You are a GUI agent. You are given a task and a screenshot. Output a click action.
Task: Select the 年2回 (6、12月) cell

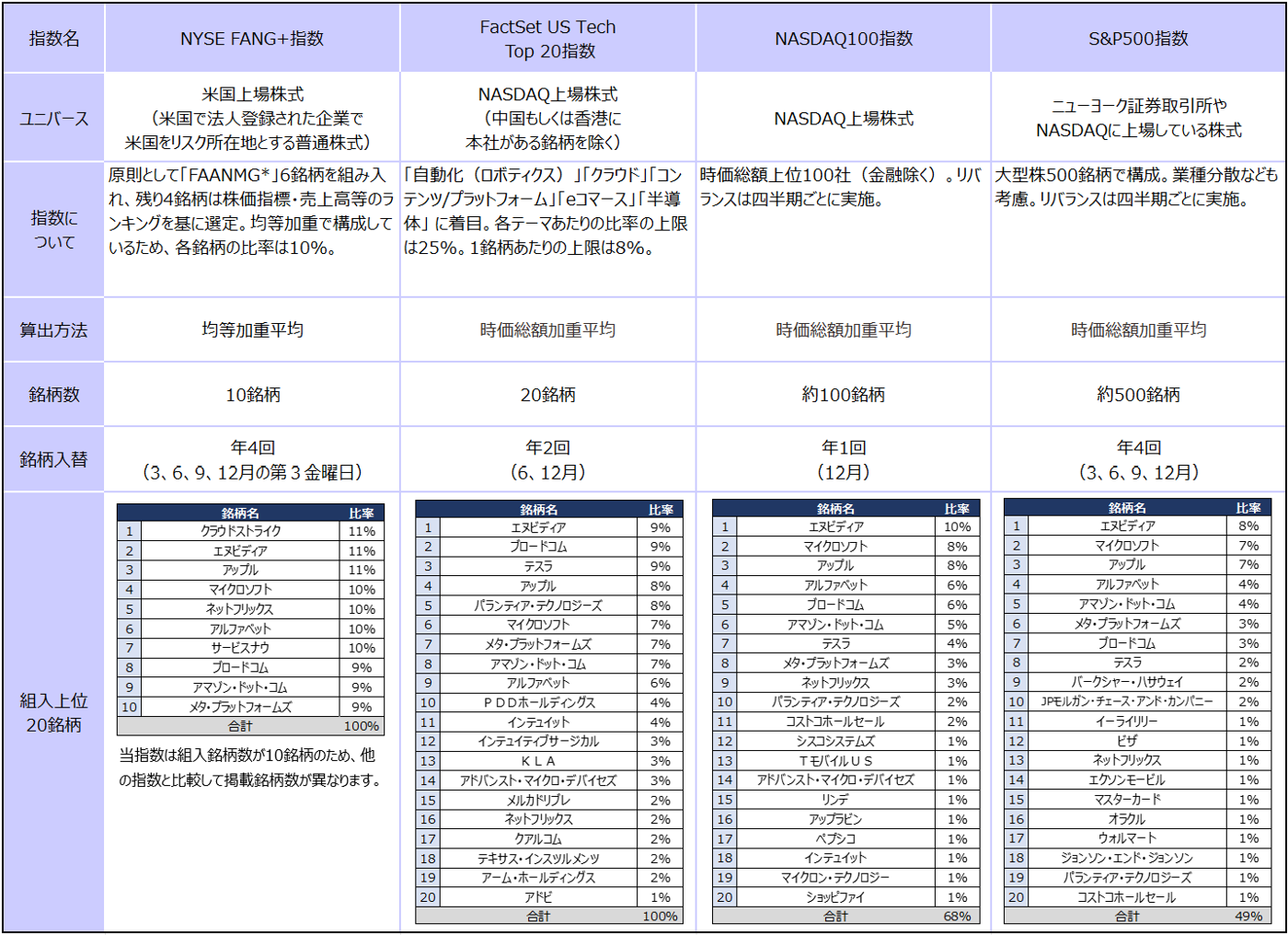click(547, 459)
